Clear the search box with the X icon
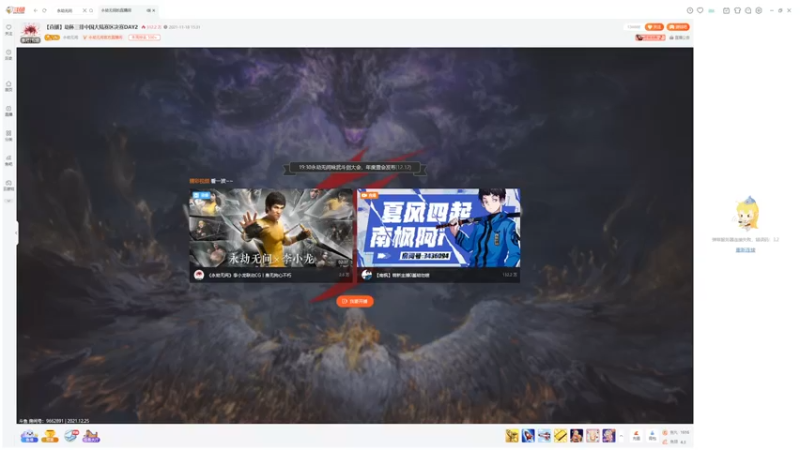This screenshot has width=800, height=450. [x=85, y=10]
